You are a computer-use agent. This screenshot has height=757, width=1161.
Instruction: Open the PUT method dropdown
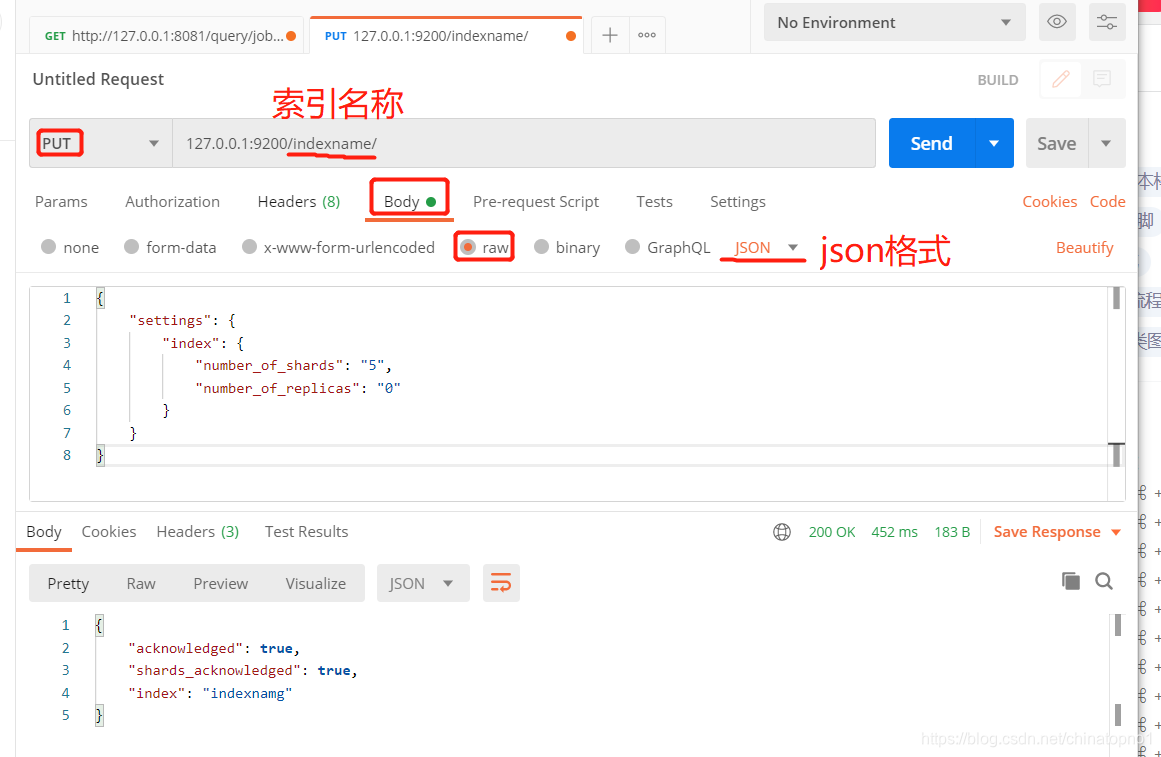click(x=155, y=142)
